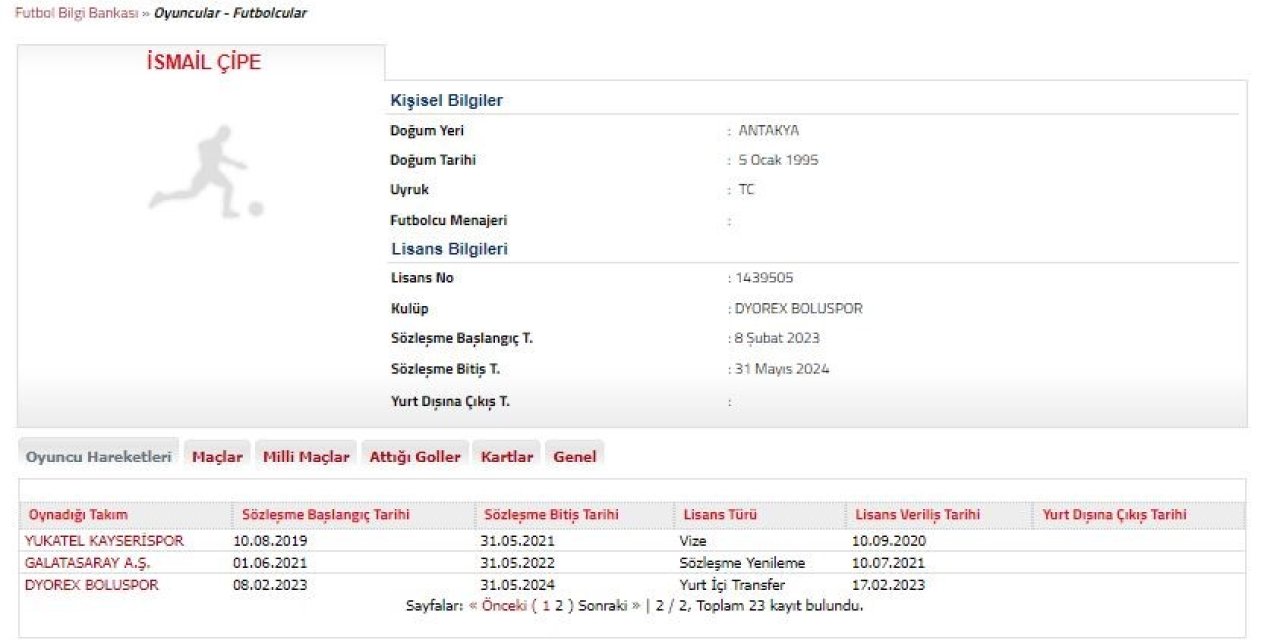
Task: View the Attığı Goller tab
Action: pyautogui.click(x=414, y=455)
